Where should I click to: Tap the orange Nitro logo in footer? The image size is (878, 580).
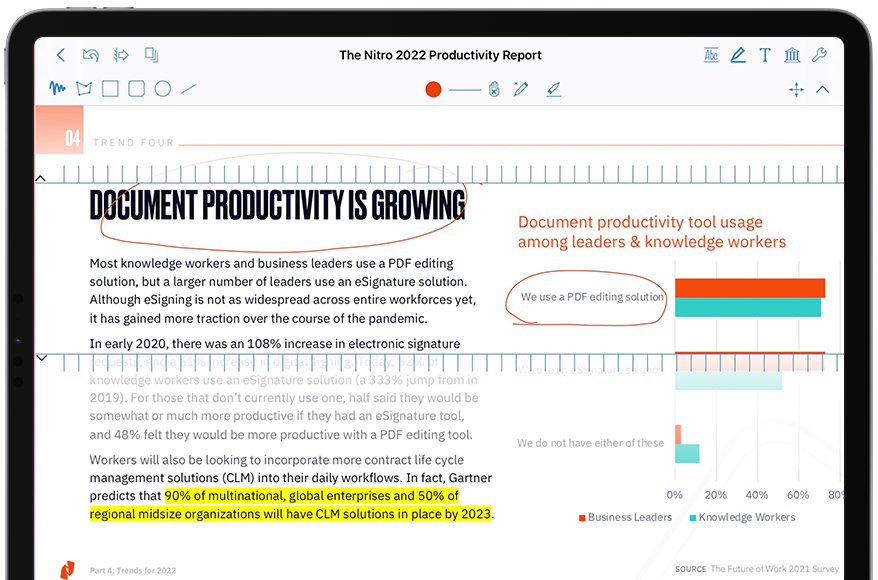(x=67, y=570)
